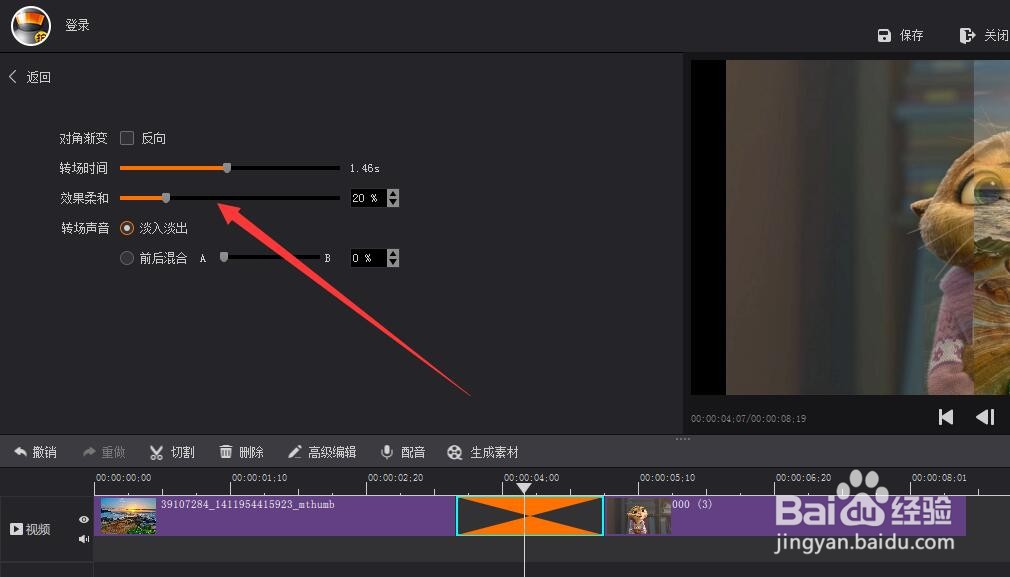Screen dimensions: 1010x577
Task: Increase 前后混合 percent with up arrow
Action: pyautogui.click(x=393, y=253)
